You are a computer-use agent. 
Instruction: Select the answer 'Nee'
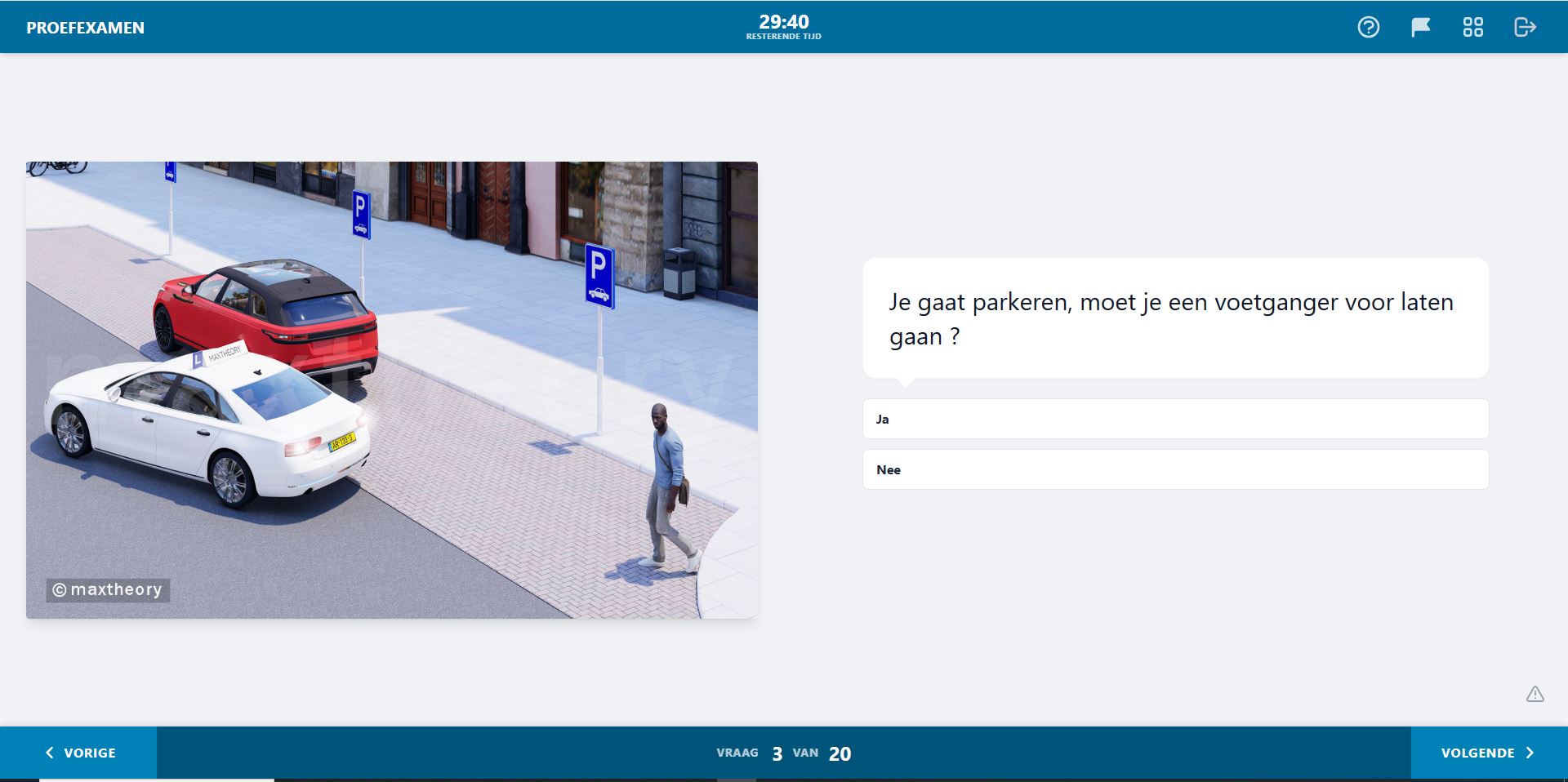(x=1175, y=469)
